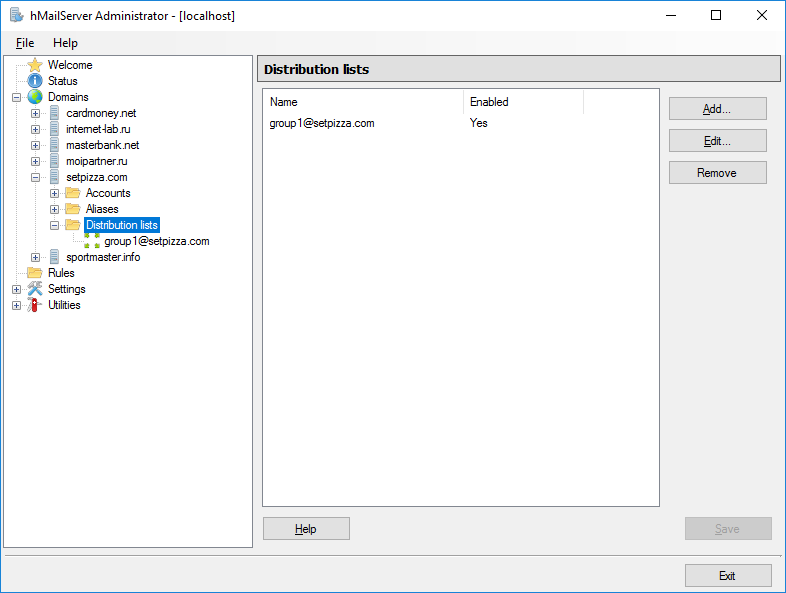The image size is (786, 593).
Task: Click the Domains globe icon
Action: pos(35,97)
